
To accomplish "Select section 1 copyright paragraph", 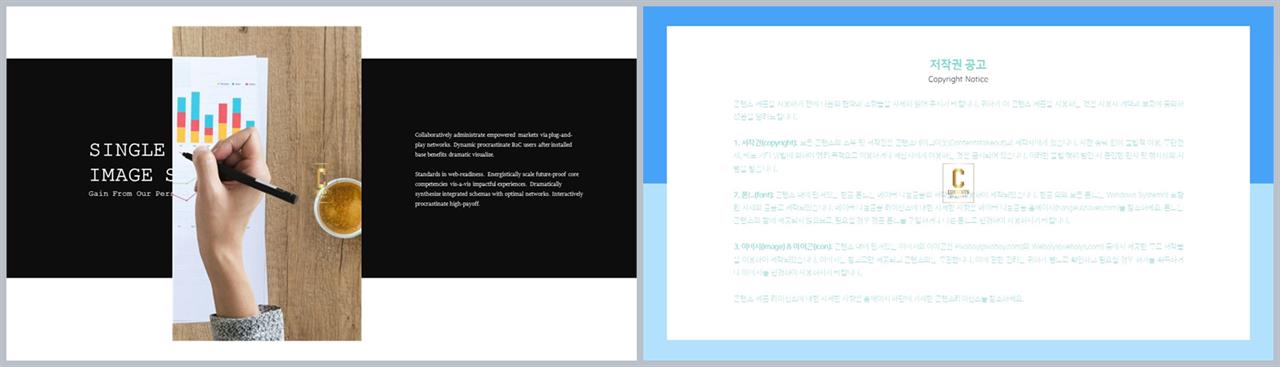I will (x=958, y=157).
